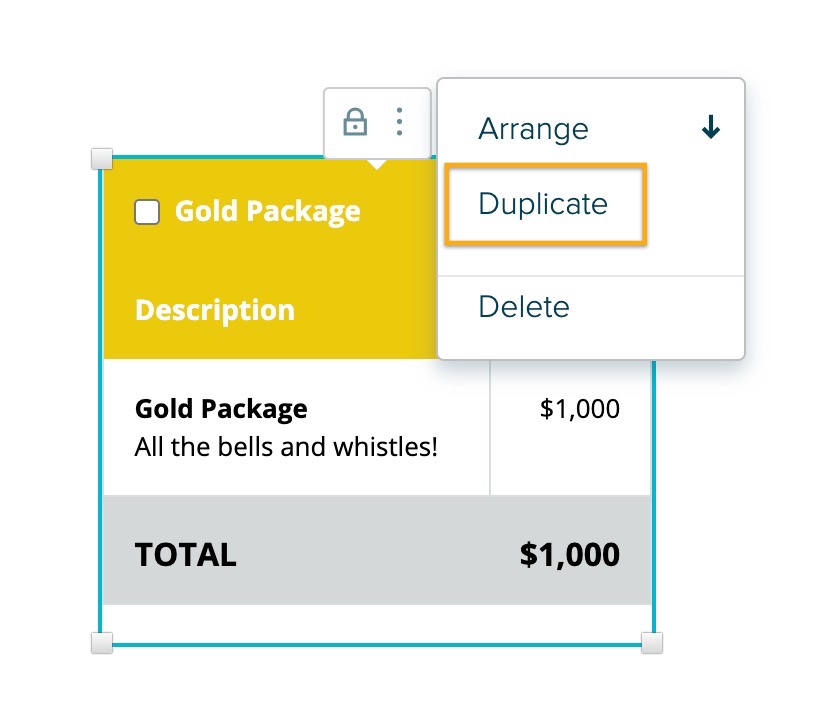Click the top-left resize handle
This screenshot has width=820, height=712.
coord(102,159)
